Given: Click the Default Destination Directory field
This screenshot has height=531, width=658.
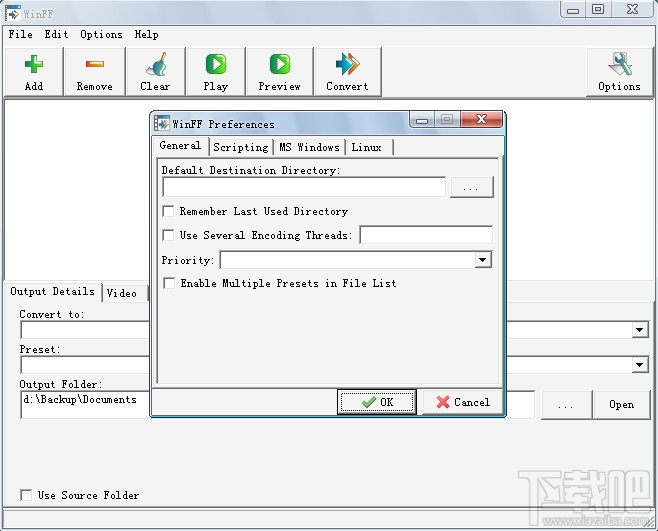Looking at the screenshot, I should coord(304,187).
